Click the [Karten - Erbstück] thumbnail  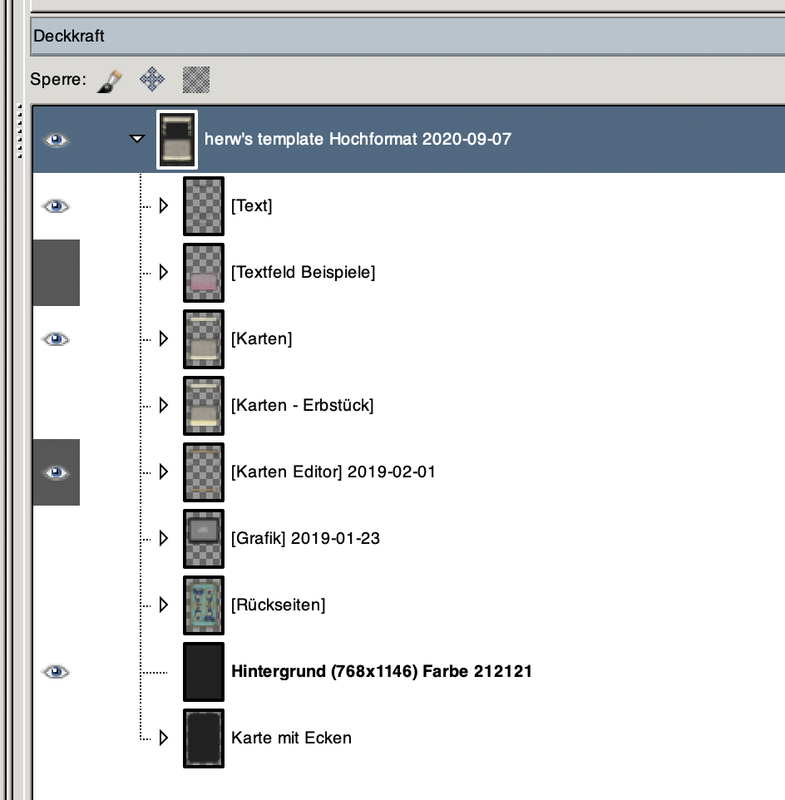[204, 406]
